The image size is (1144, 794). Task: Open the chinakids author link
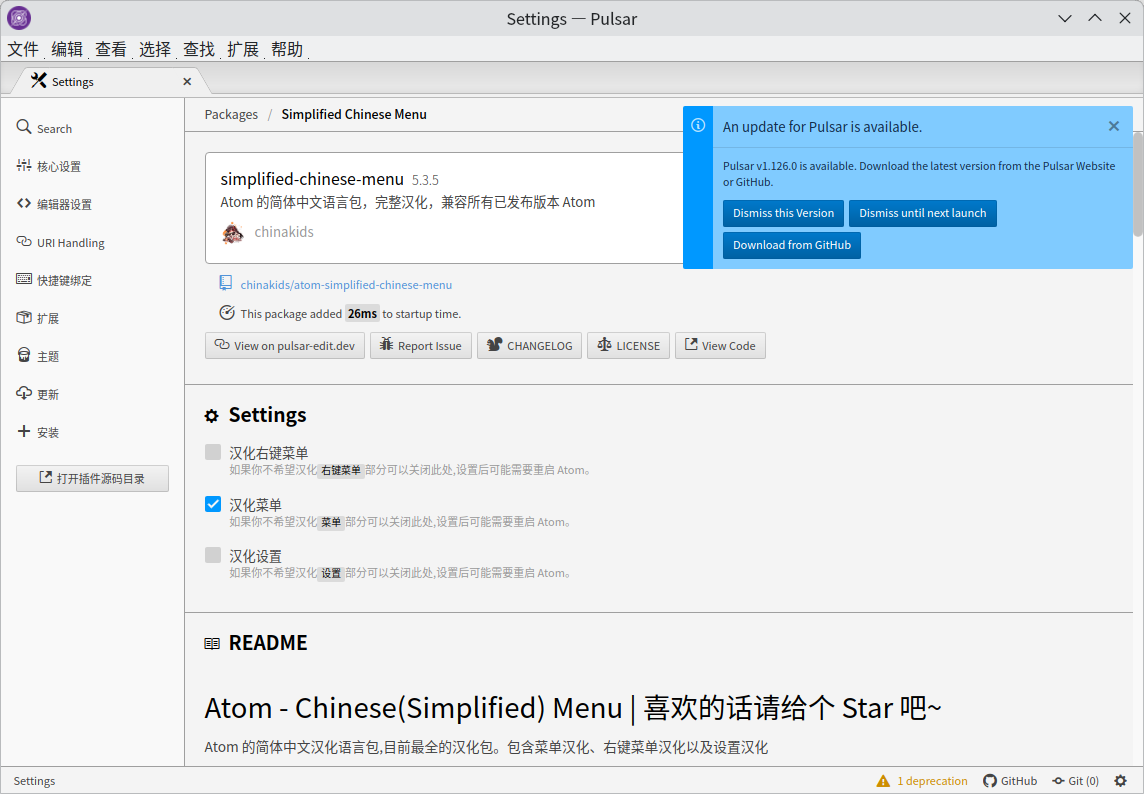pyautogui.click(x=284, y=232)
